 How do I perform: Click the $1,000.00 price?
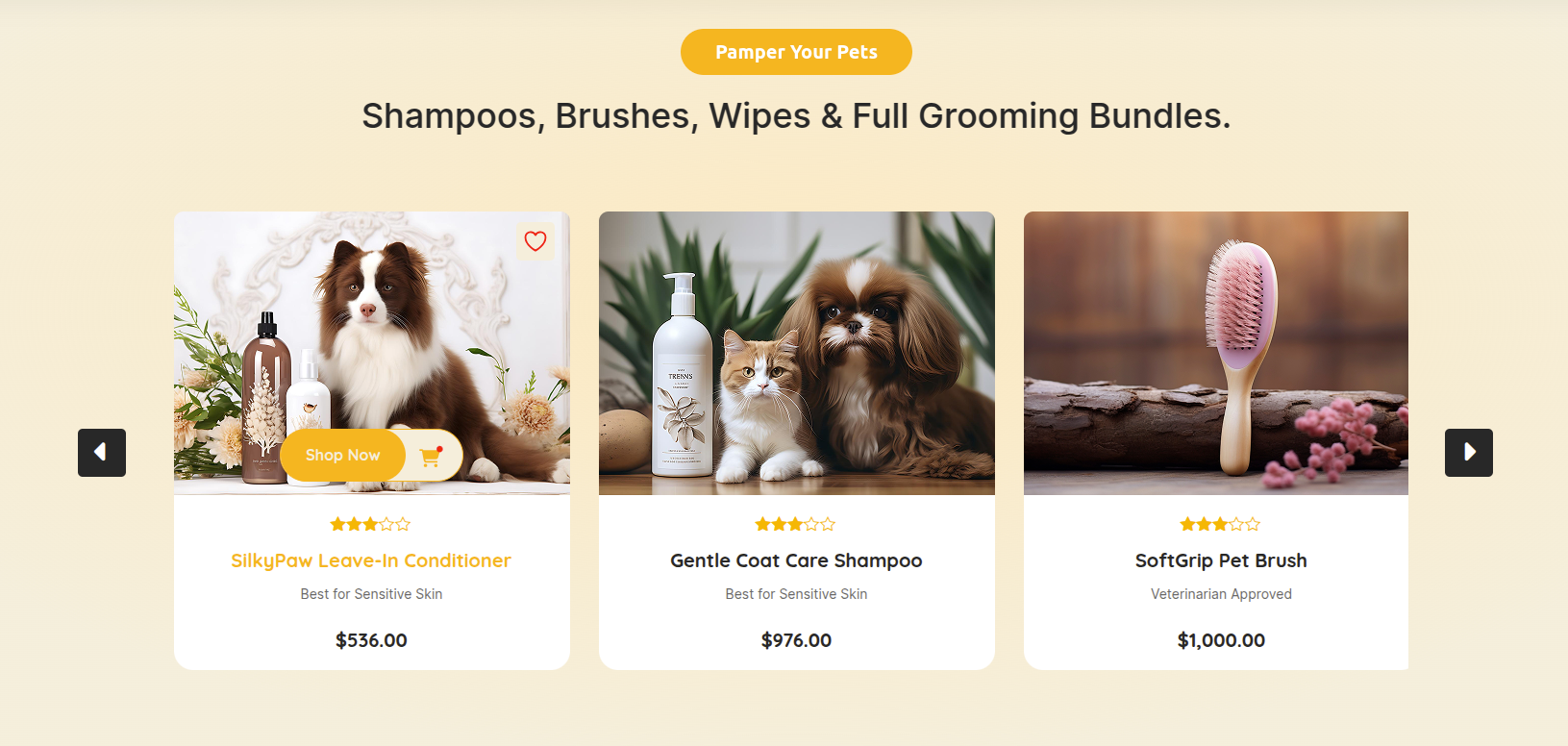point(1221,640)
